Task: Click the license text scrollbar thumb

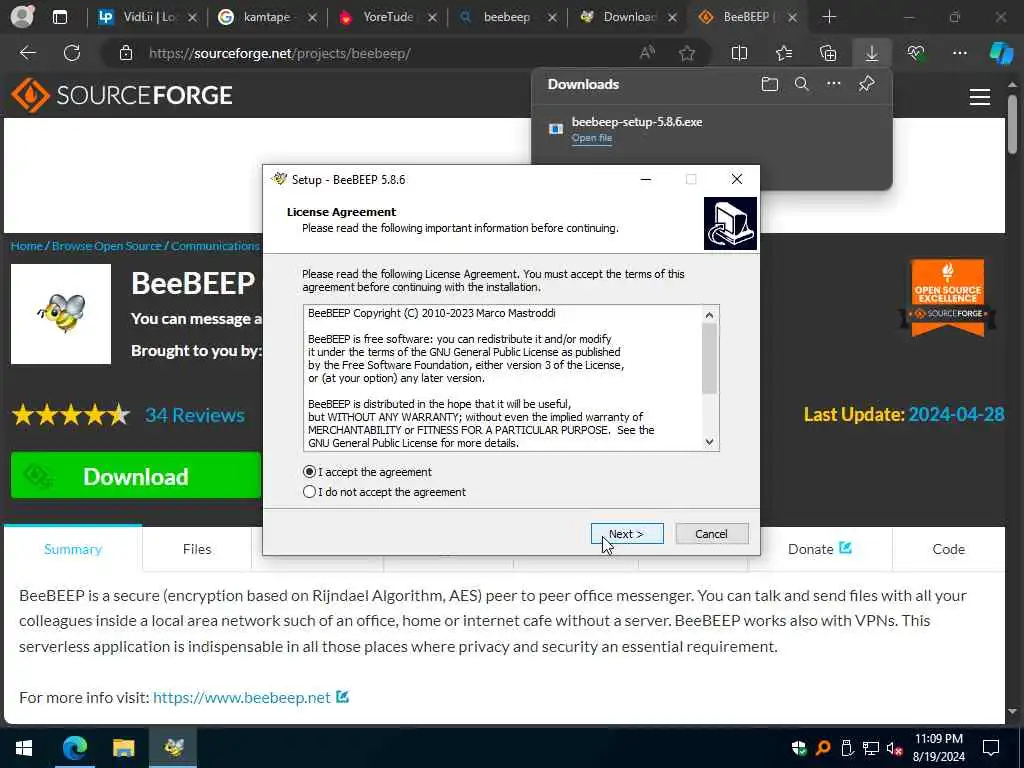Action: [x=709, y=359]
